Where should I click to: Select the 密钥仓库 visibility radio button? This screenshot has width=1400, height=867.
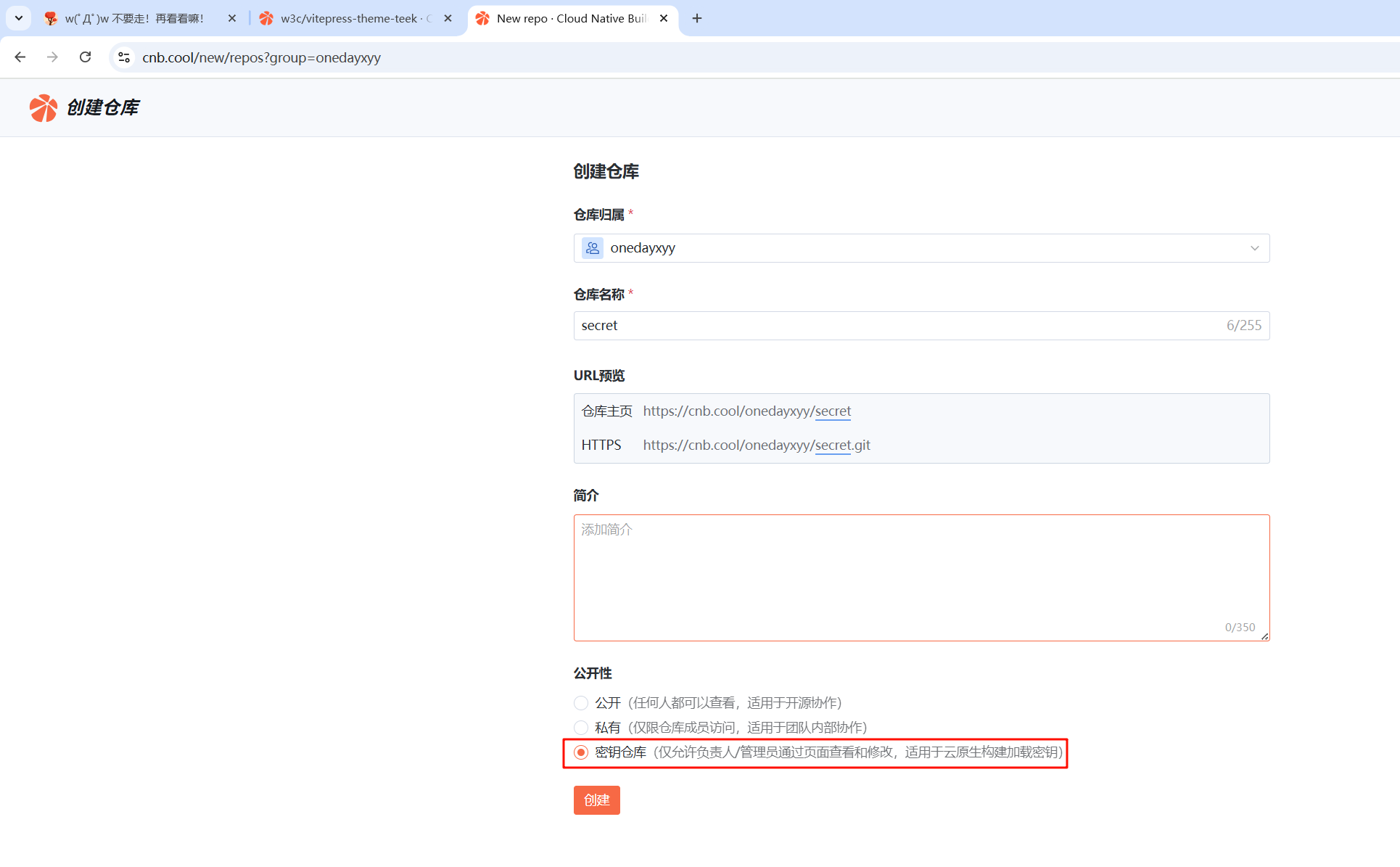tap(581, 752)
